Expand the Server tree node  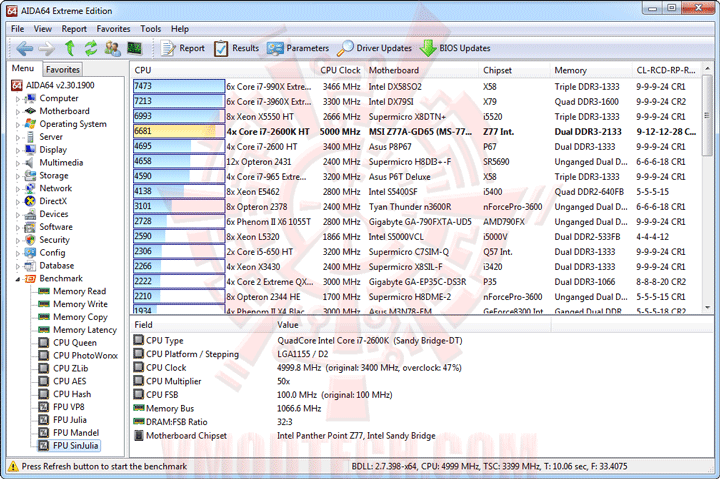17,137
